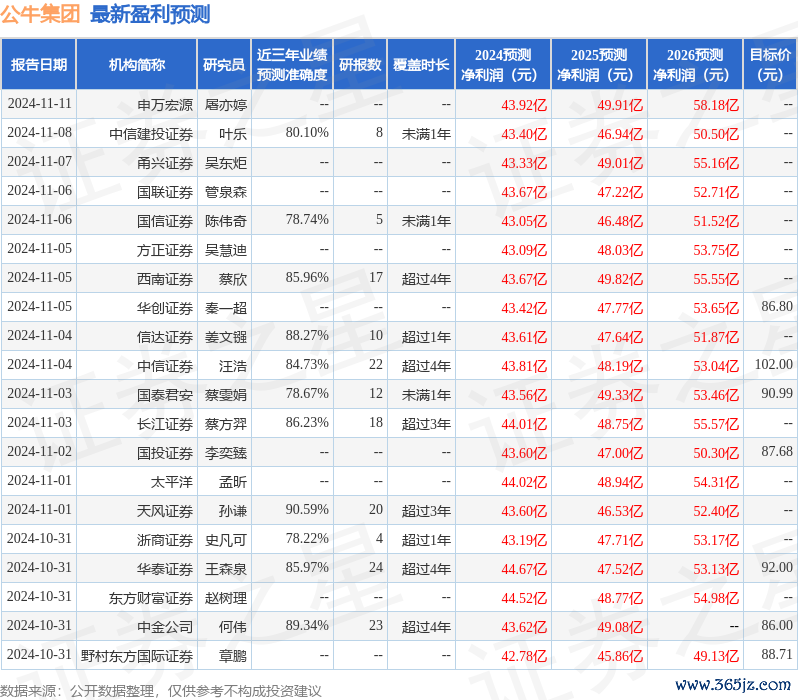Click the 覆盖时长 column header
The width and height of the screenshot is (798, 700).
pyautogui.click(x=421, y=65)
